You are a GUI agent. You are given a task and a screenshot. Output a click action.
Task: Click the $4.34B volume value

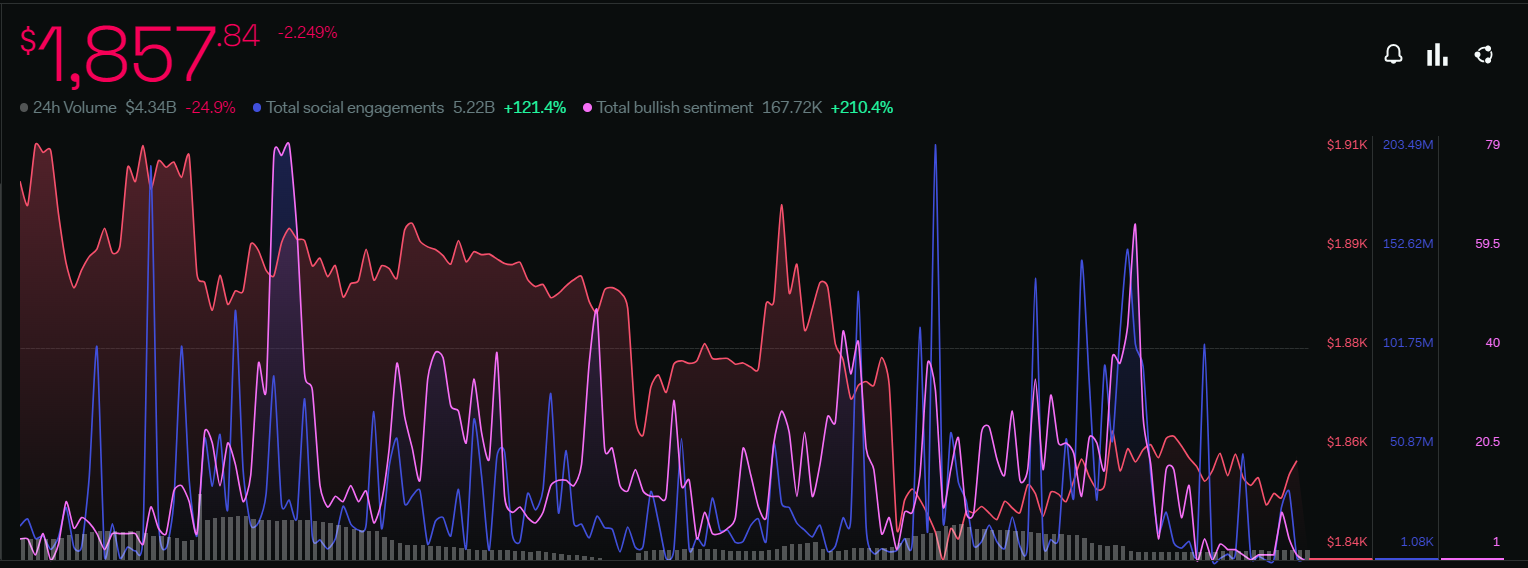pyautogui.click(x=151, y=107)
